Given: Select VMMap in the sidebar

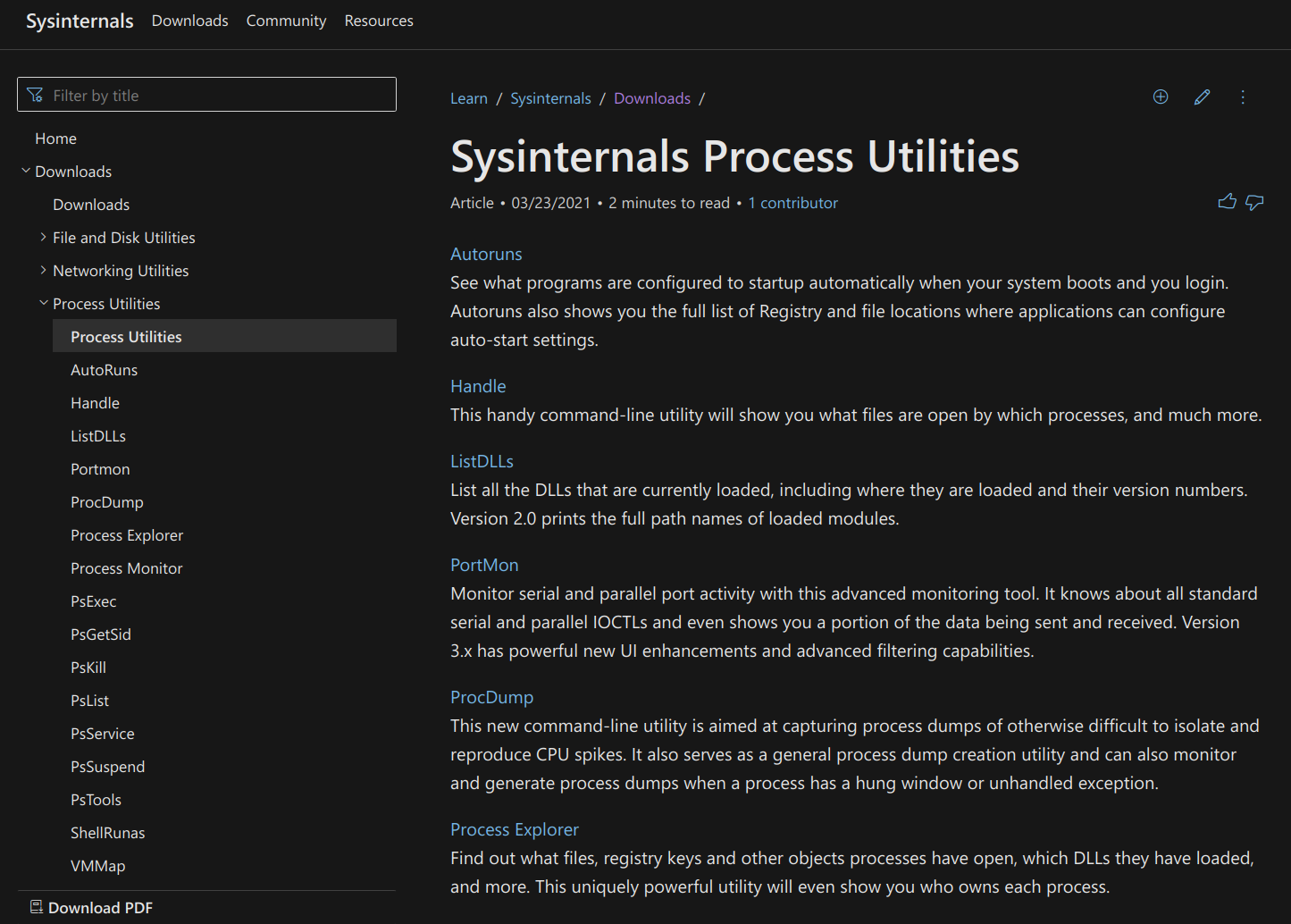Looking at the screenshot, I should click(98, 866).
